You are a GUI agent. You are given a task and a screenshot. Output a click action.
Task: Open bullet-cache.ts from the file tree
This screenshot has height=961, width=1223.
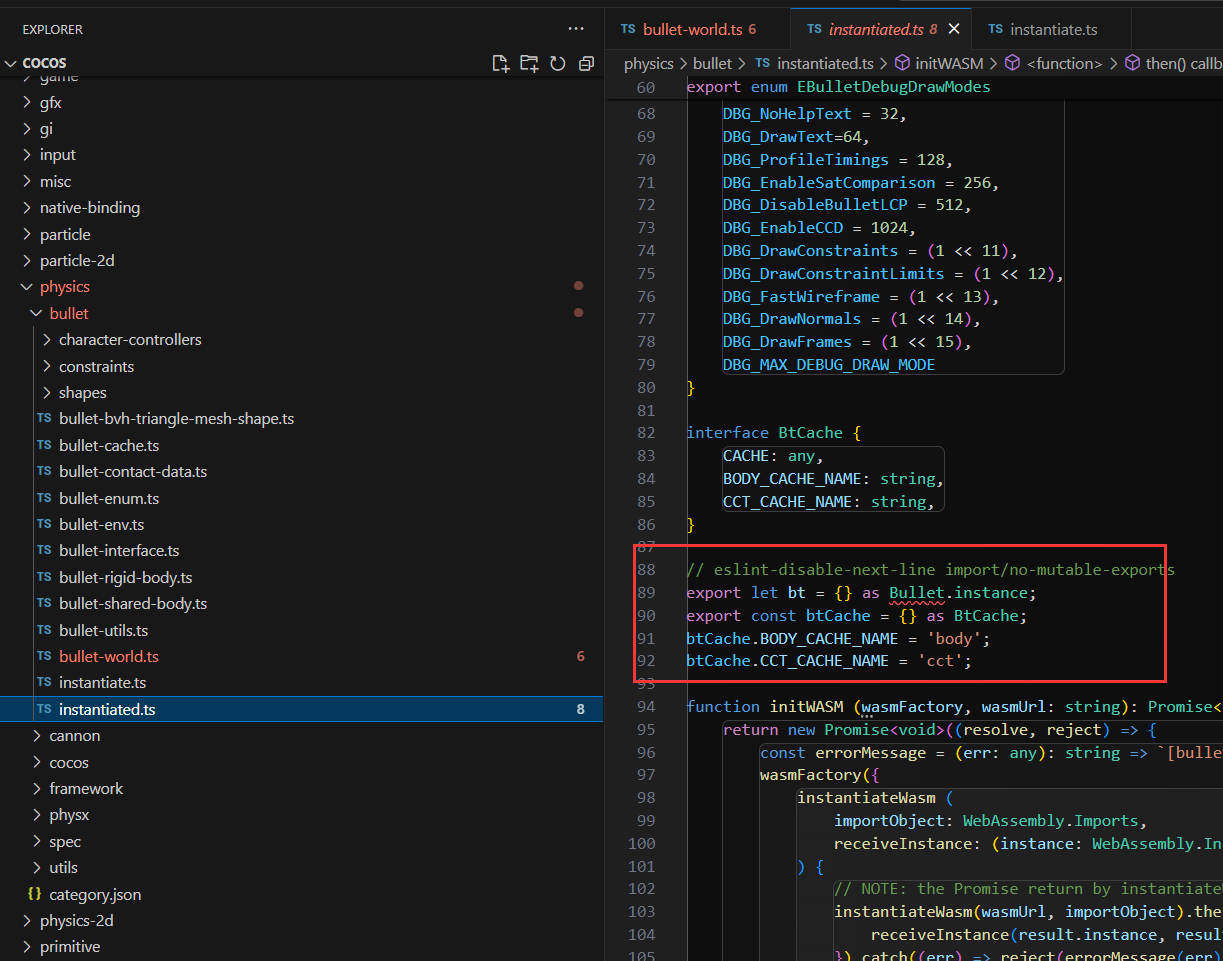[109, 446]
